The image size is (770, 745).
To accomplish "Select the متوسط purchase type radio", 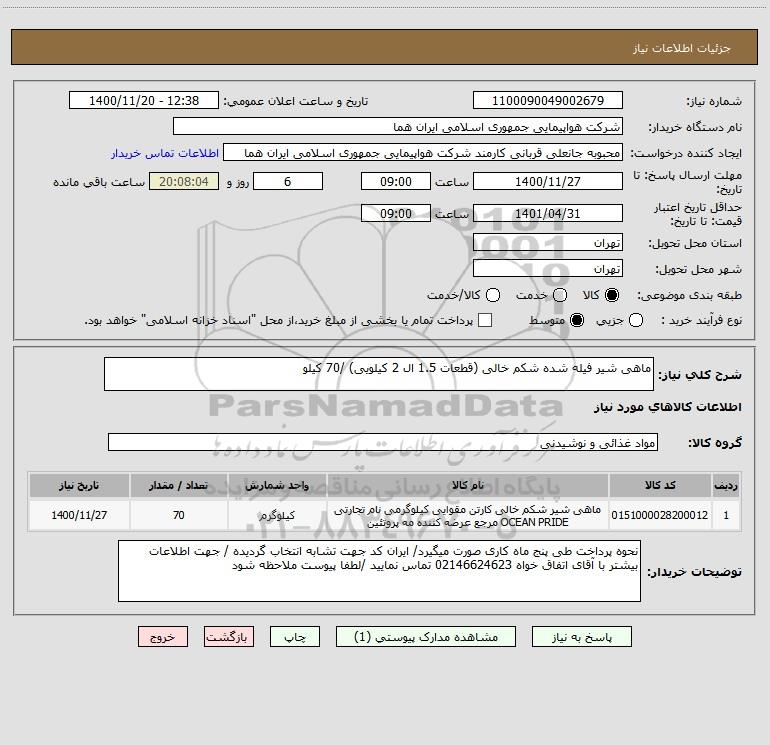I will click(577, 320).
